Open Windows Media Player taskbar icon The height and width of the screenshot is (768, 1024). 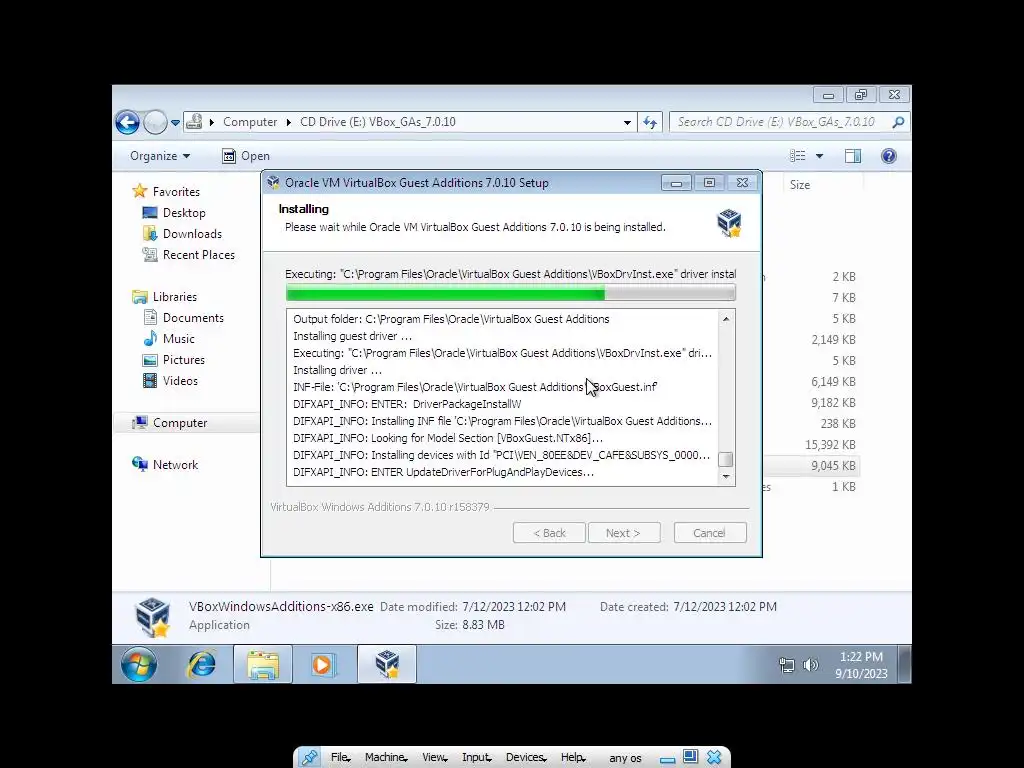[x=323, y=665]
